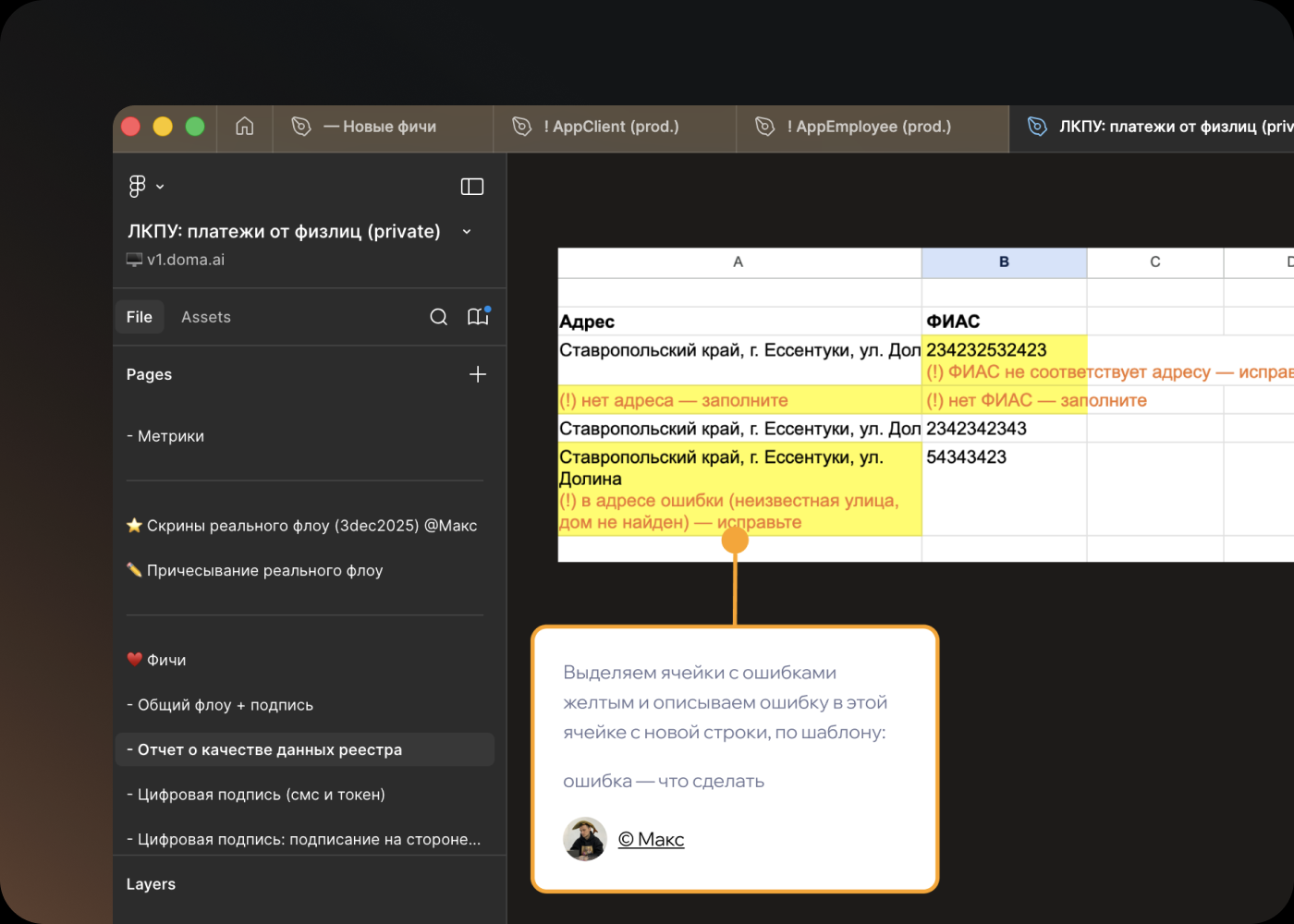Click the v1.doma.ai project link

(x=185, y=260)
